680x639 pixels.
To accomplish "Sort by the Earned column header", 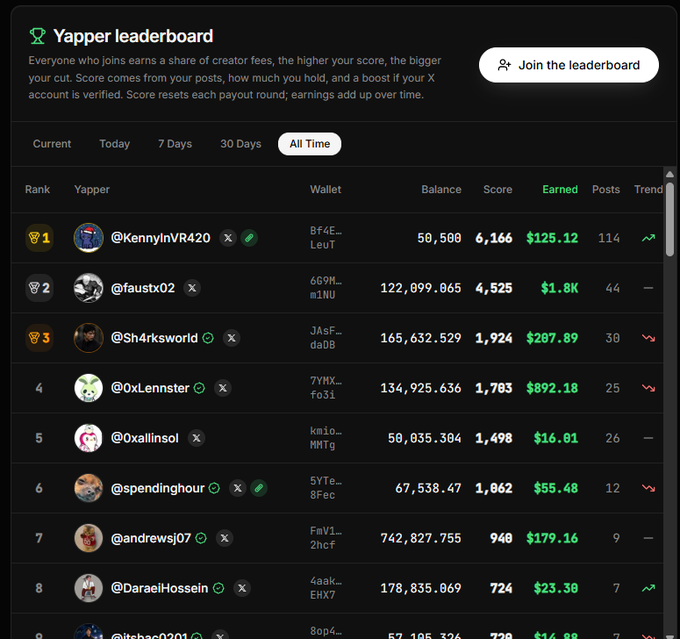I will 560,190.
